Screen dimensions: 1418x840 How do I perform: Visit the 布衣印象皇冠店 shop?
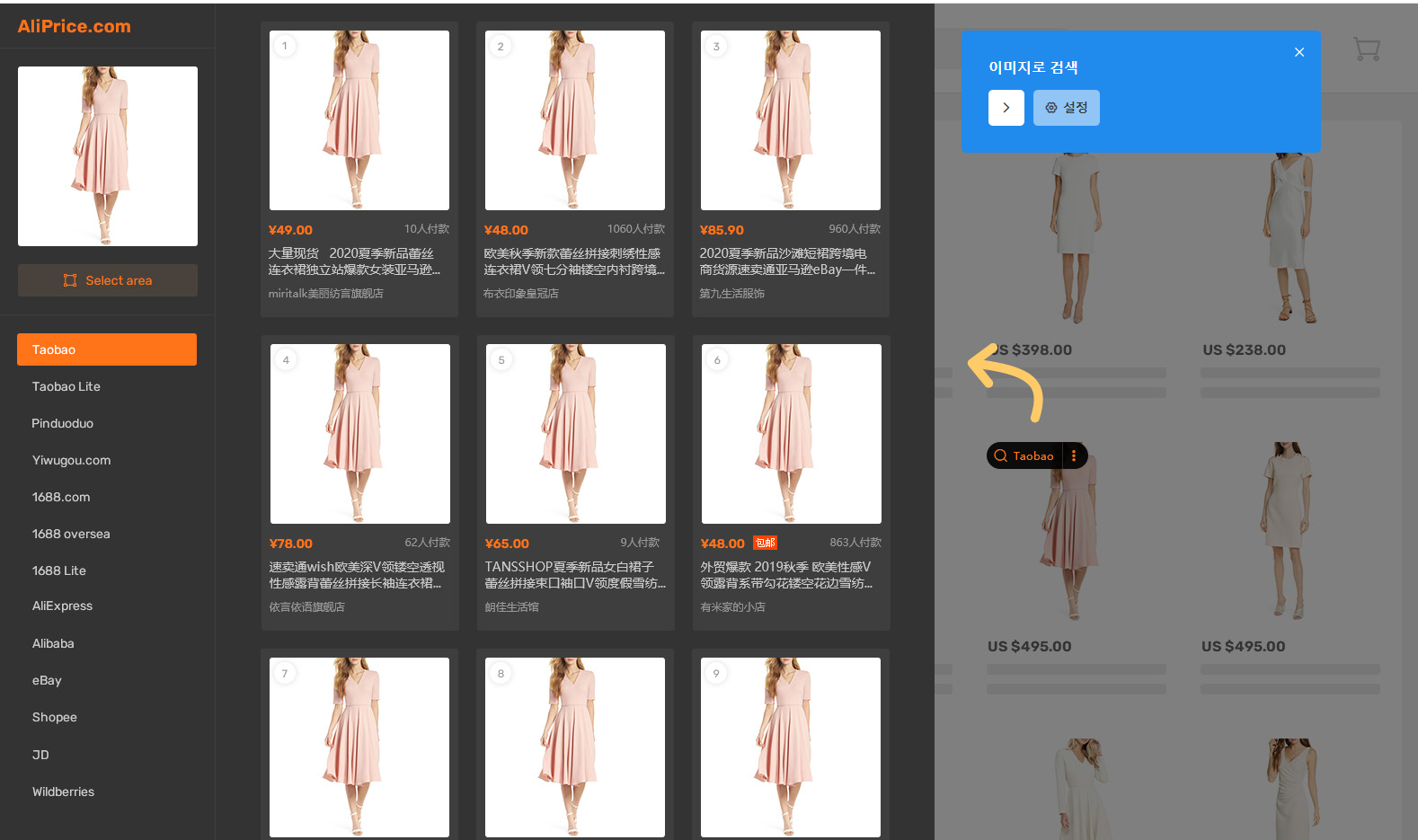tap(521, 294)
